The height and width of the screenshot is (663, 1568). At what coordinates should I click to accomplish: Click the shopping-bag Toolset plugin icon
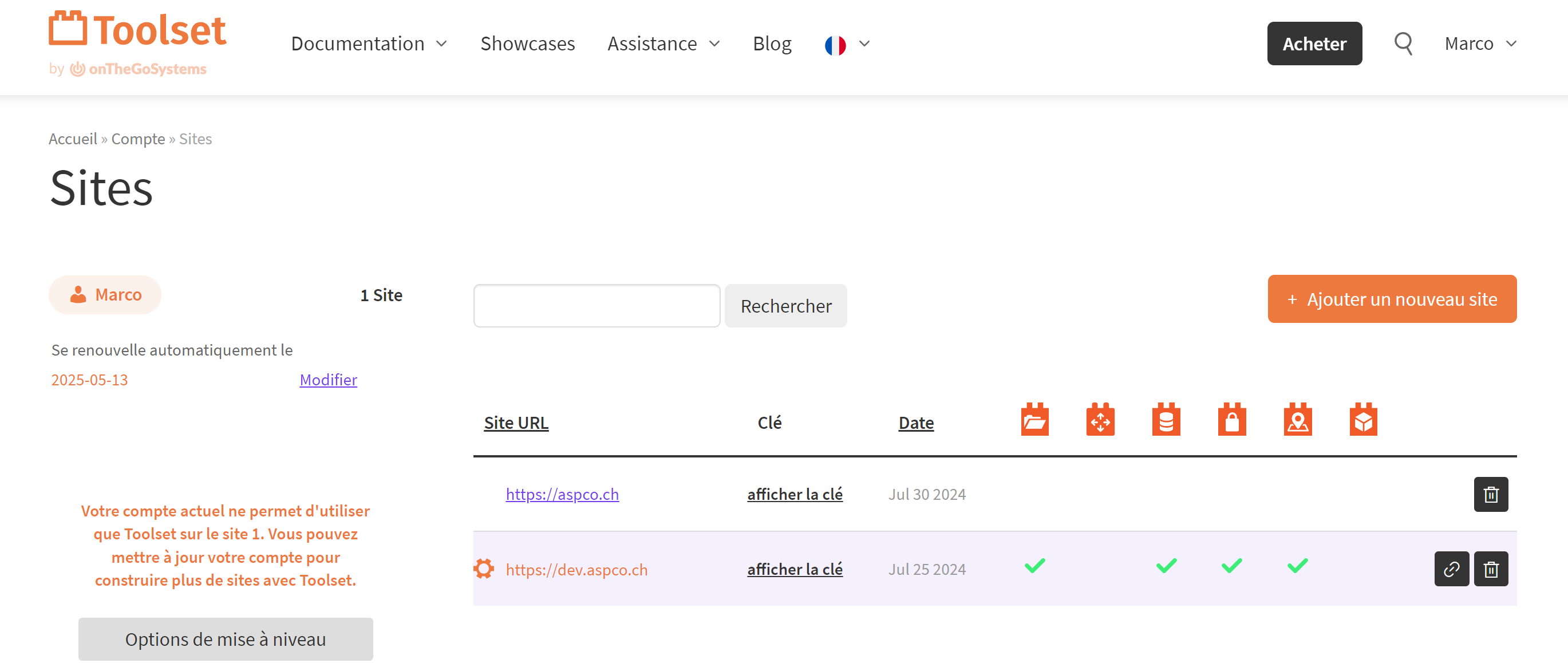point(1231,420)
